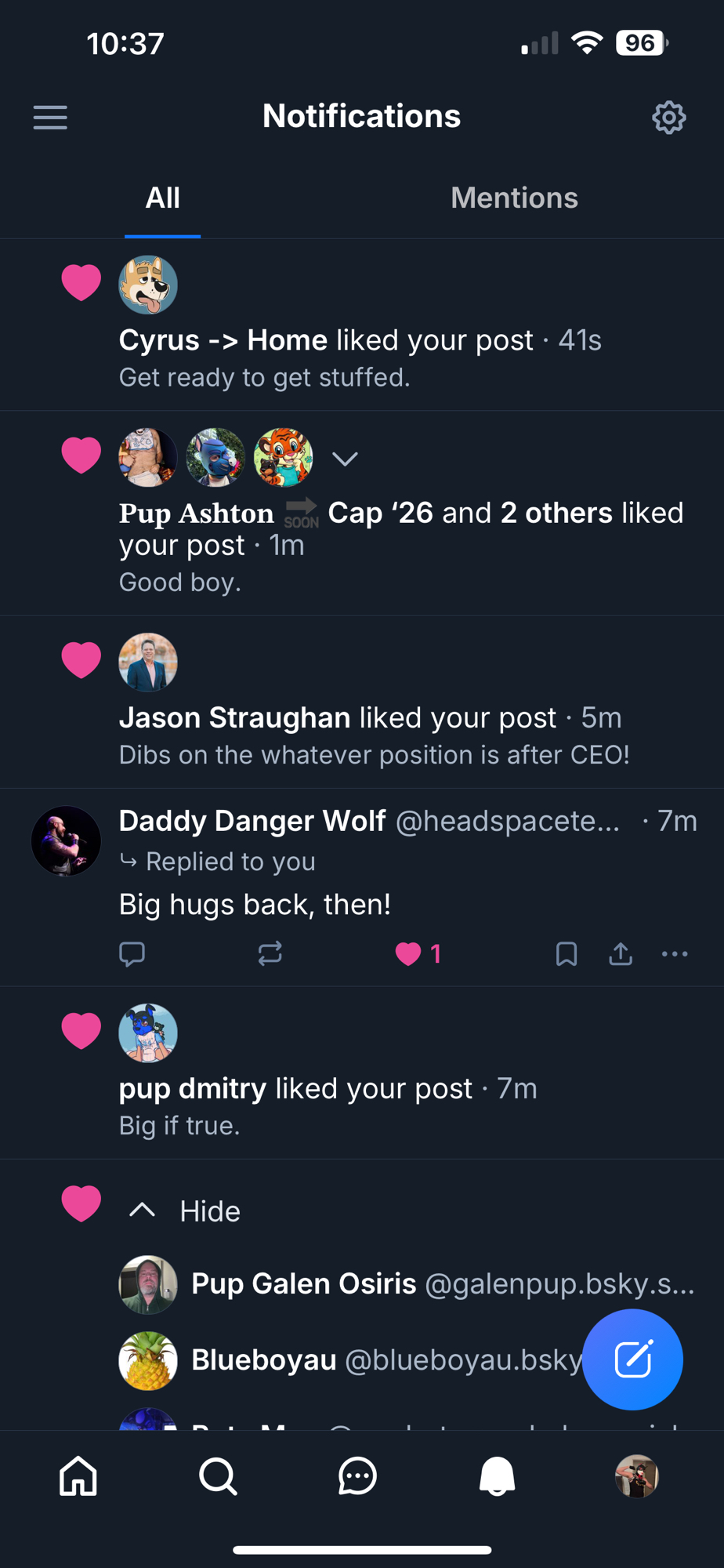
Task: Open my profile from bottom bar avatar
Action: point(637,1476)
